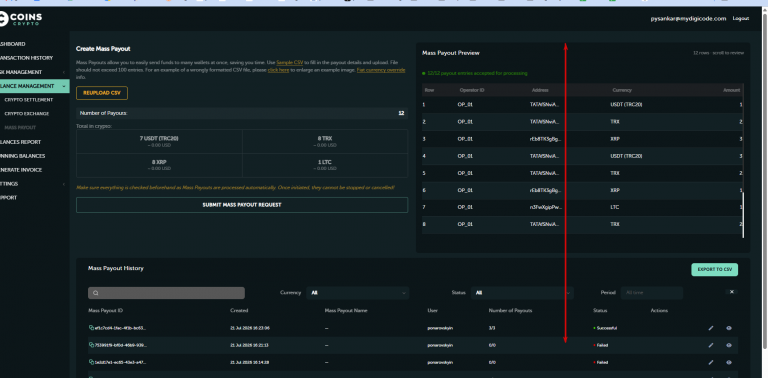Click preview row 2 TRX currency cell
768x378 pixels.
pos(615,122)
